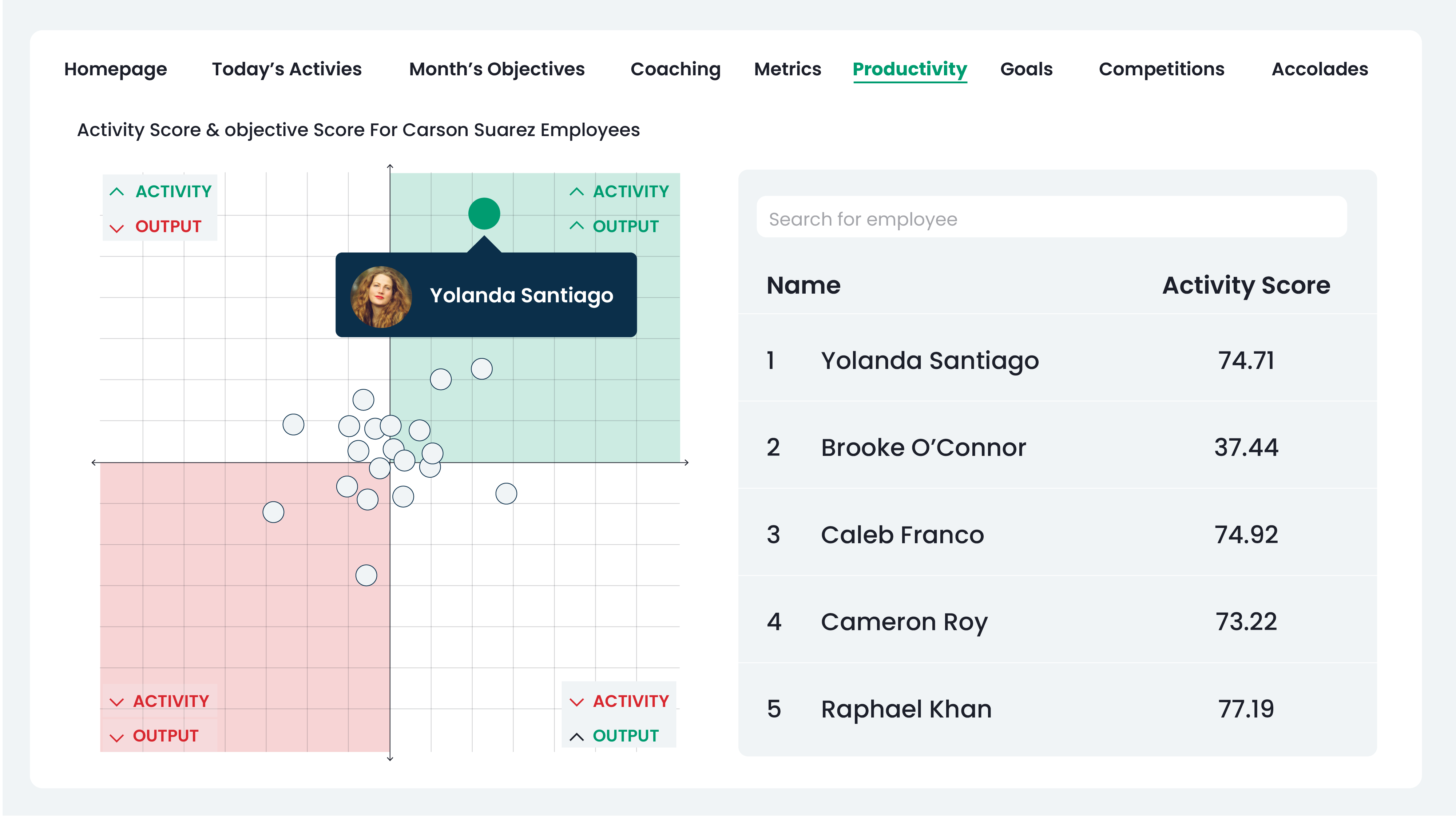Viewport: 1456px width, 819px height.
Task: Open the Productivity tab
Action: (x=909, y=69)
